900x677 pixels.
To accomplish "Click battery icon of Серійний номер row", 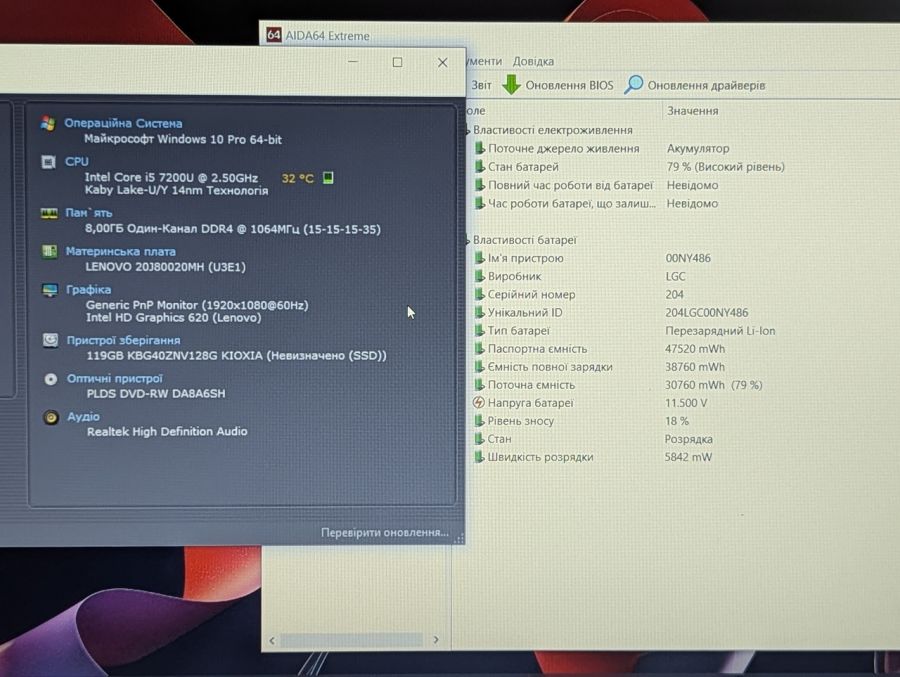I will pyautogui.click(x=479, y=295).
